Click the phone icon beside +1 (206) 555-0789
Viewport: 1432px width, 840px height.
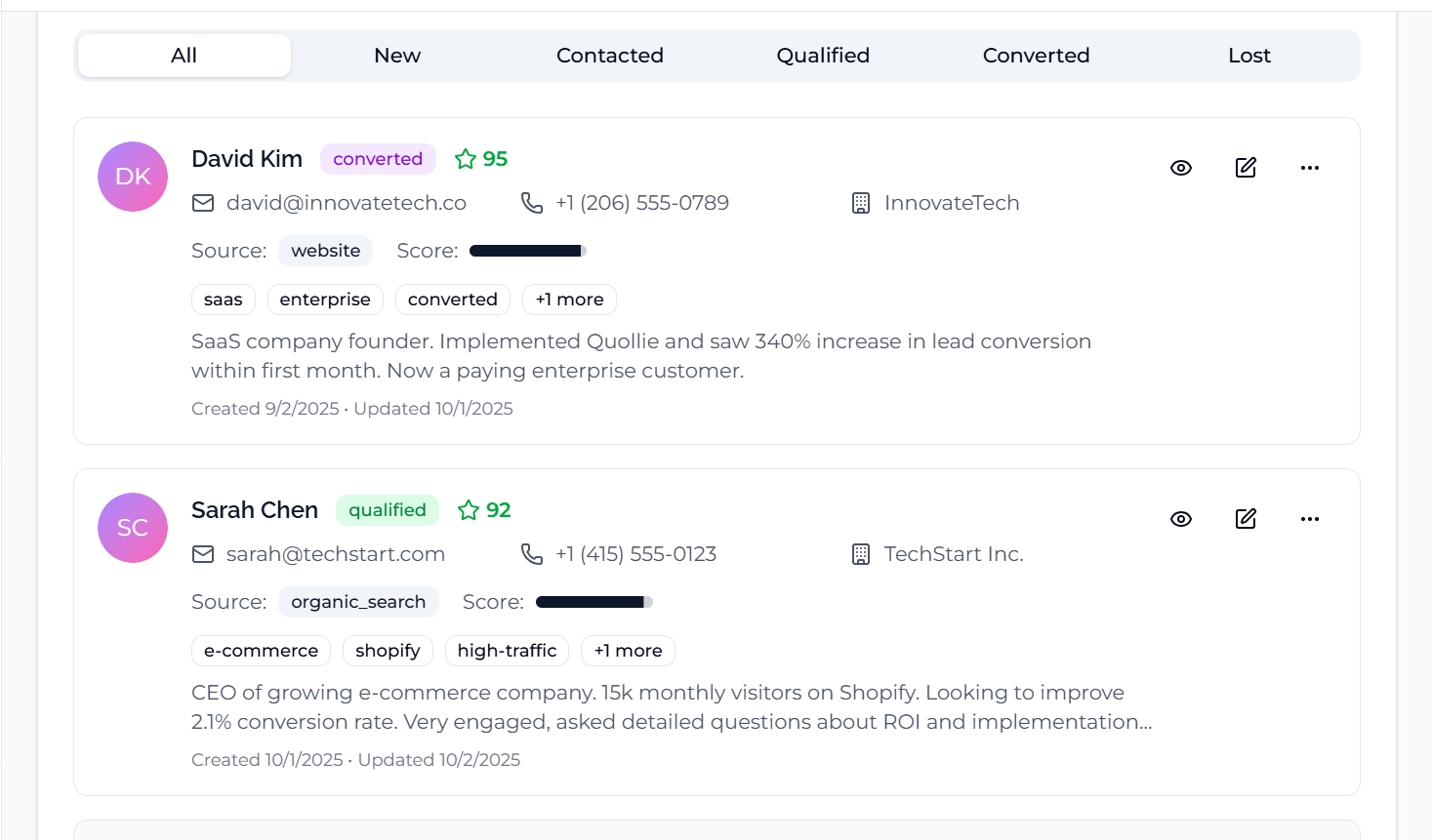tap(532, 203)
